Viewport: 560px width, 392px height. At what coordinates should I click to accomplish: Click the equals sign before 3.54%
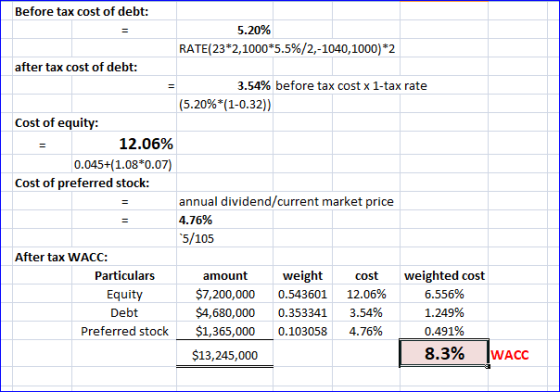(x=171, y=86)
